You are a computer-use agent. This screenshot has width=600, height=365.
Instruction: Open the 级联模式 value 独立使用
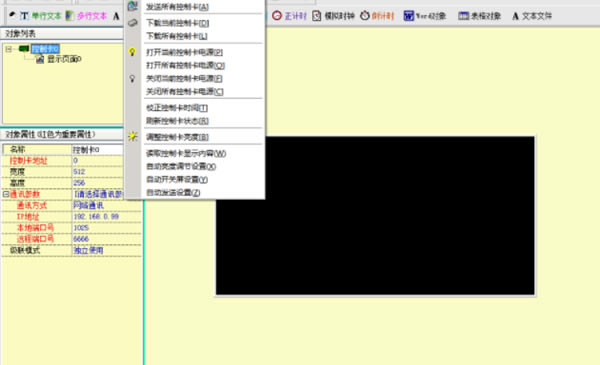point(106,251)
